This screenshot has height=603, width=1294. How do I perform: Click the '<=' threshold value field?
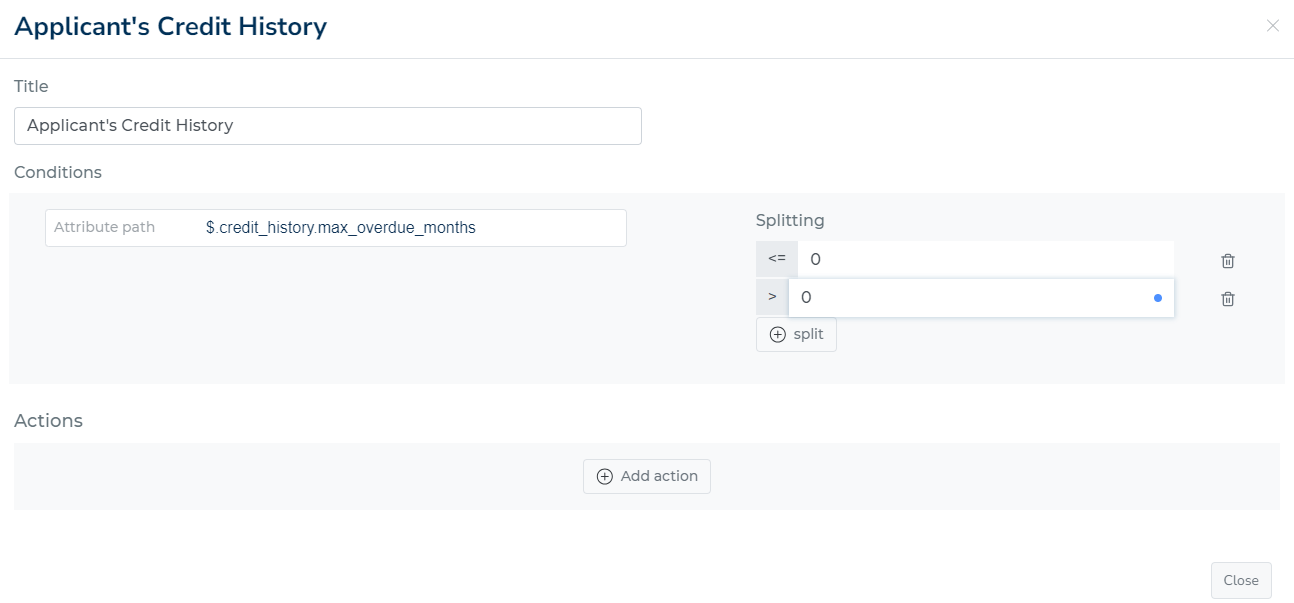coord(986,259)
